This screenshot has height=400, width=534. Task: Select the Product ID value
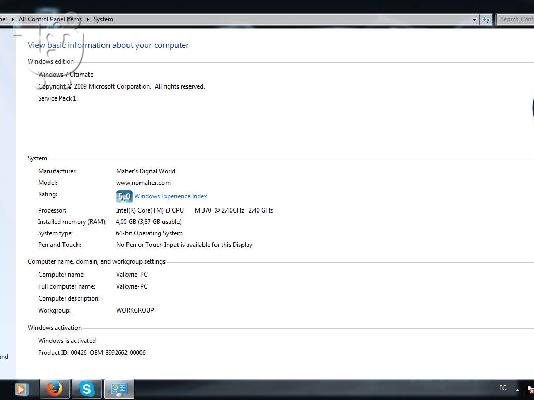point(108,353)
